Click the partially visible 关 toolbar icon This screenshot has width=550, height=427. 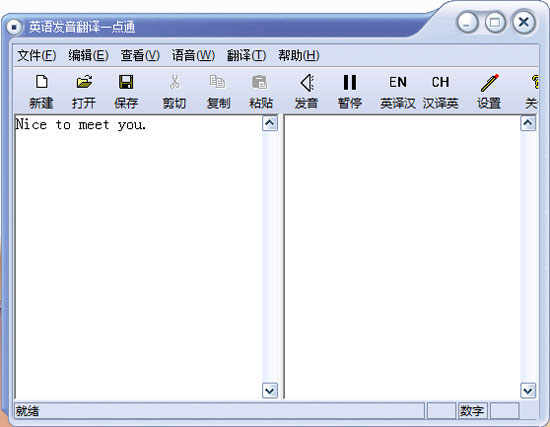532,91
